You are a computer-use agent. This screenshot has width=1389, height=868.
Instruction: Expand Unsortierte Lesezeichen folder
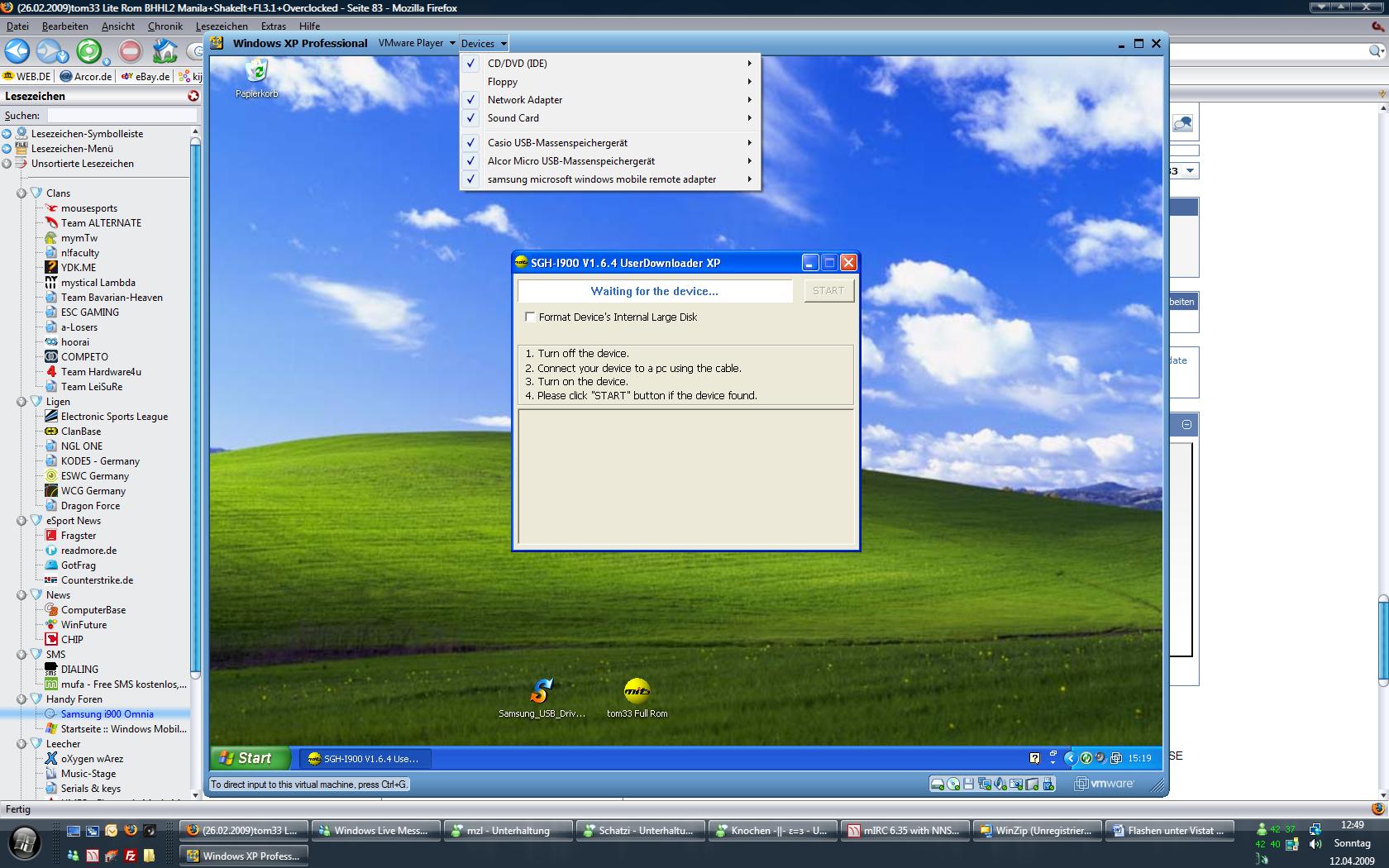click(7, 164)
